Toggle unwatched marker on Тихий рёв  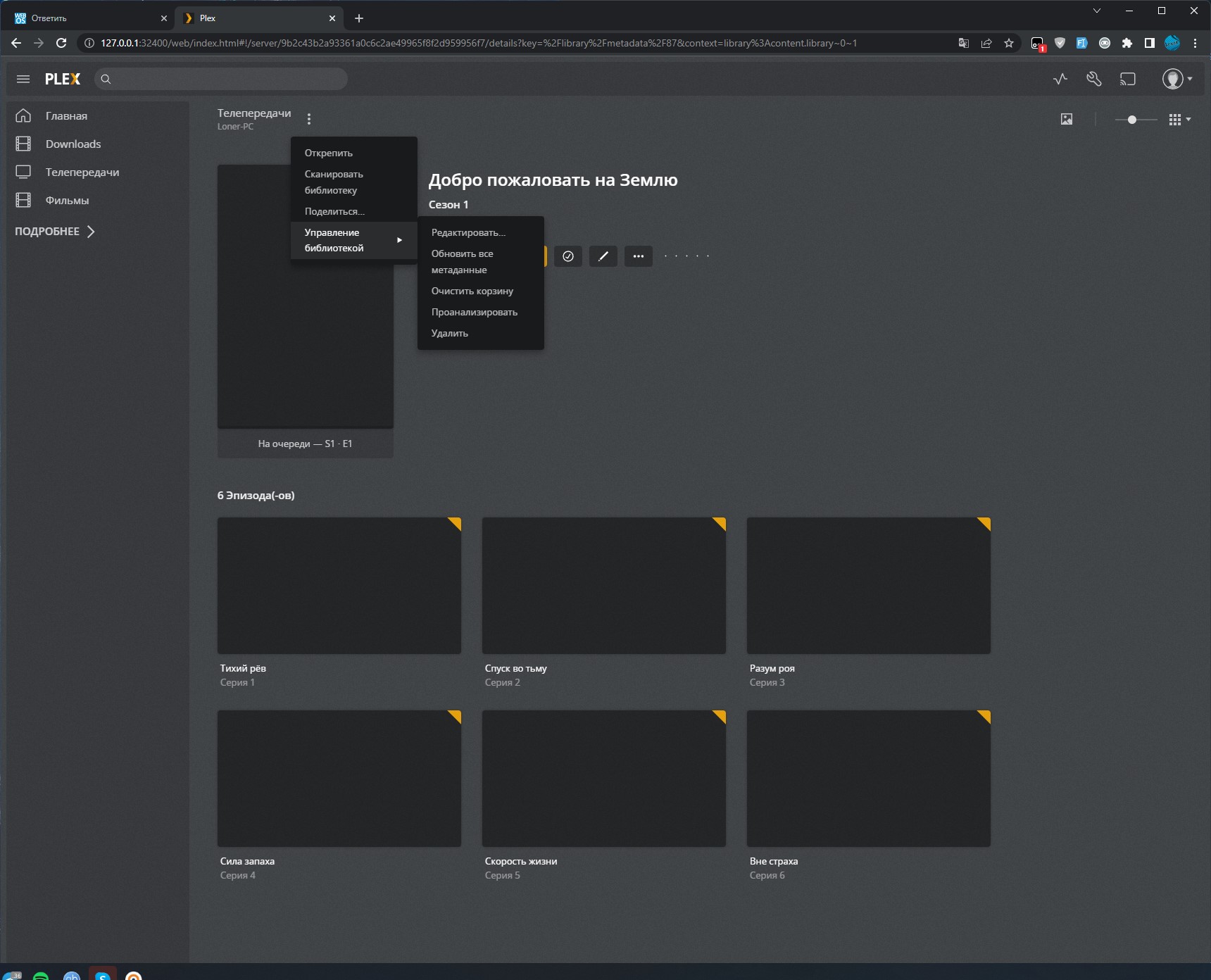[x=455, y=524]
